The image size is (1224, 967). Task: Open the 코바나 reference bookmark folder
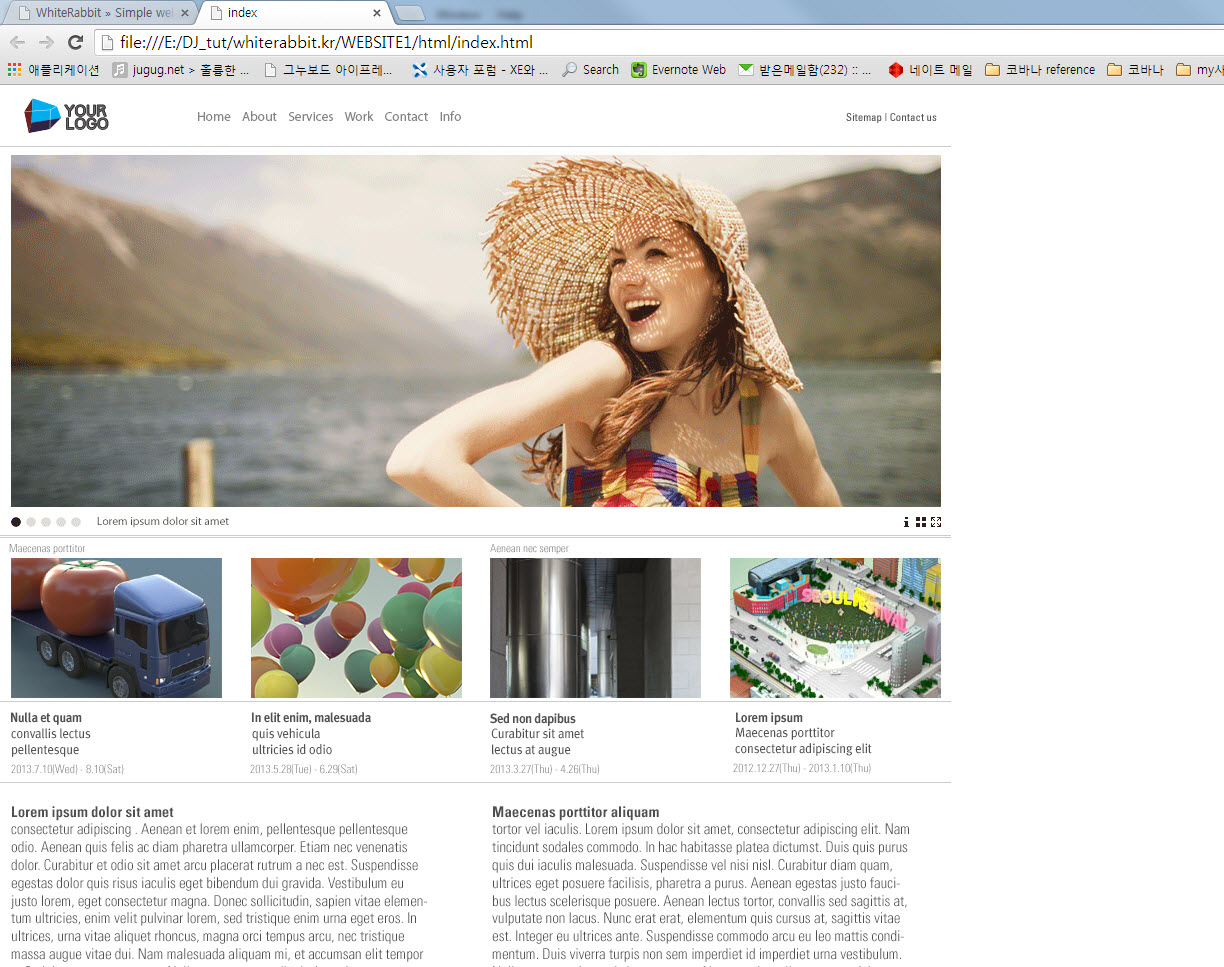(1040, 70)
